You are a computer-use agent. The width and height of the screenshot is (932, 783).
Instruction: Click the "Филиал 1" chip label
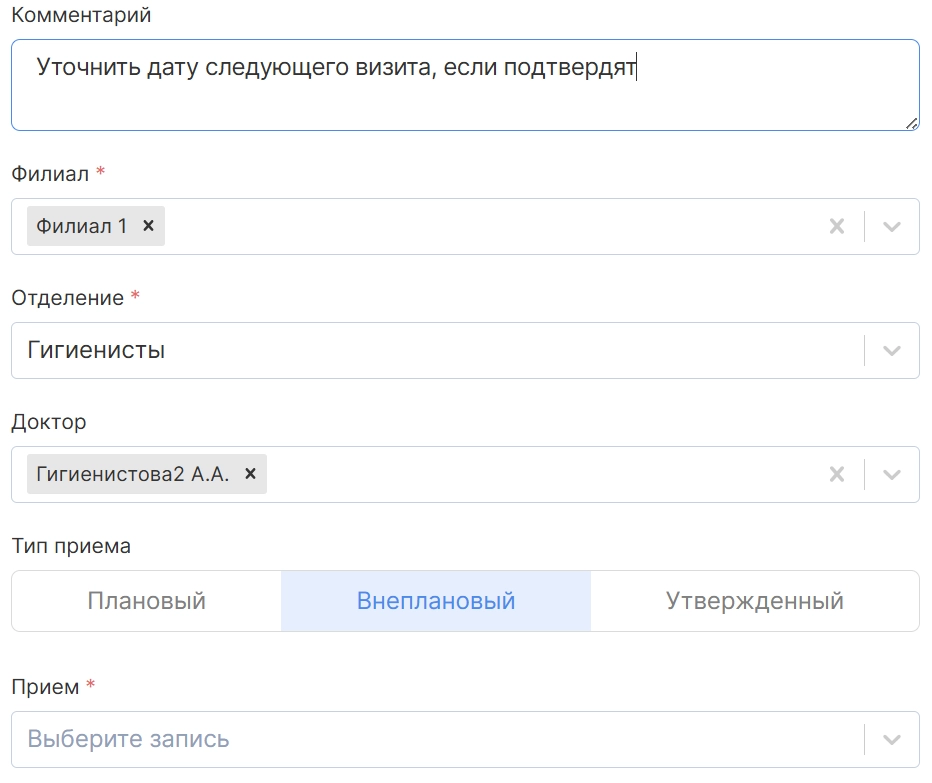tap(82, 226)
